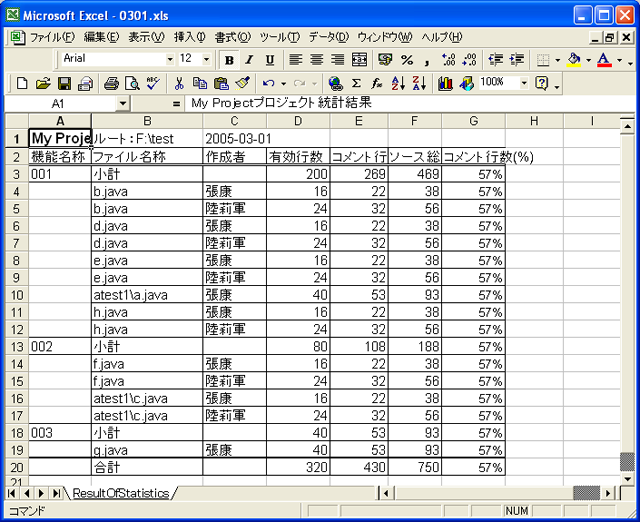Screen dimensions: 640x522
Task: Toggle underline formatting
Action: pos(269,60)
